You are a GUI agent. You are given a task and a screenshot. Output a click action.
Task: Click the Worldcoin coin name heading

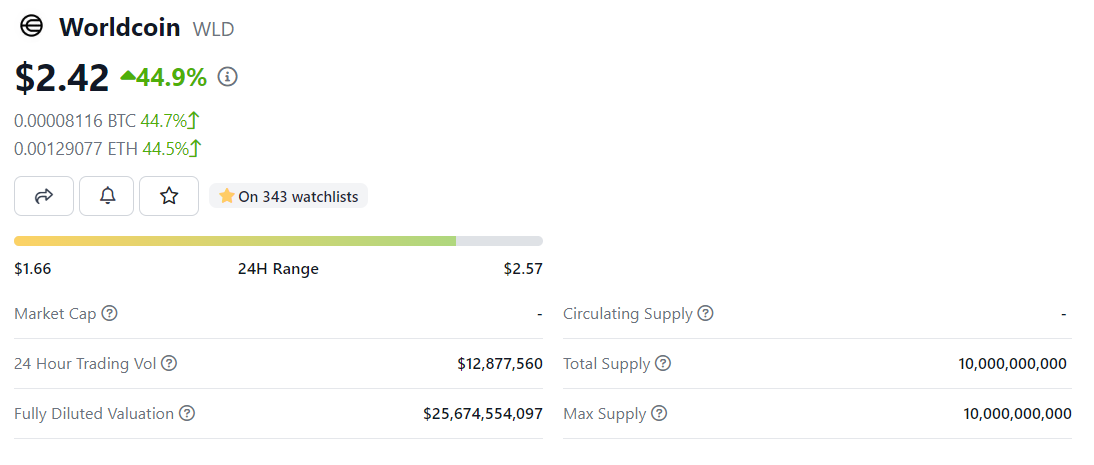tap(120, 28)
